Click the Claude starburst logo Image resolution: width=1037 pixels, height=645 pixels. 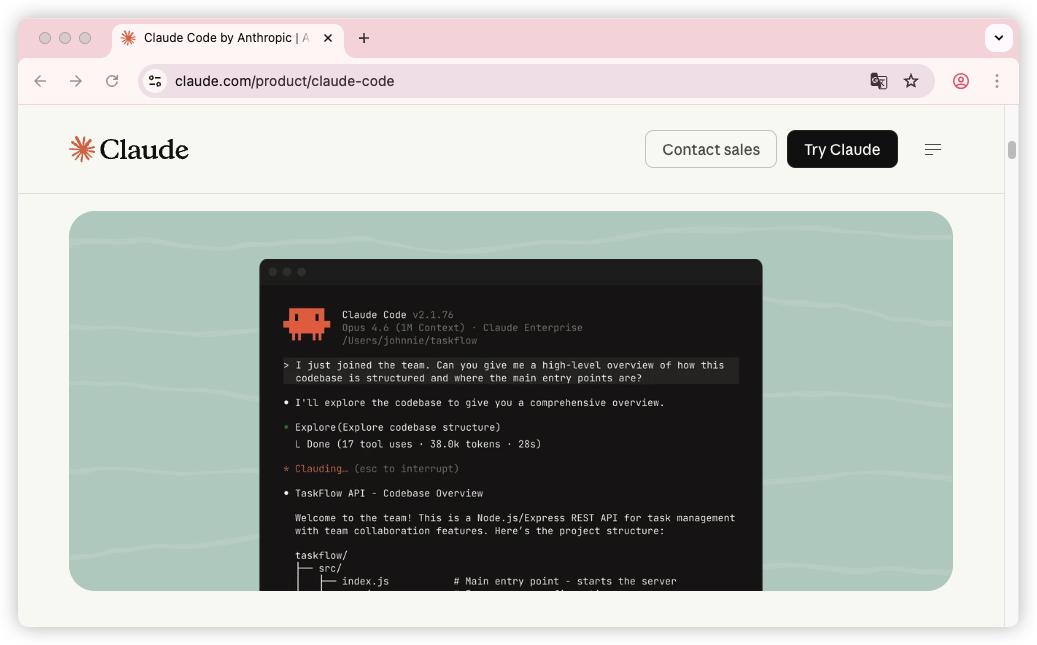(81, 149)
